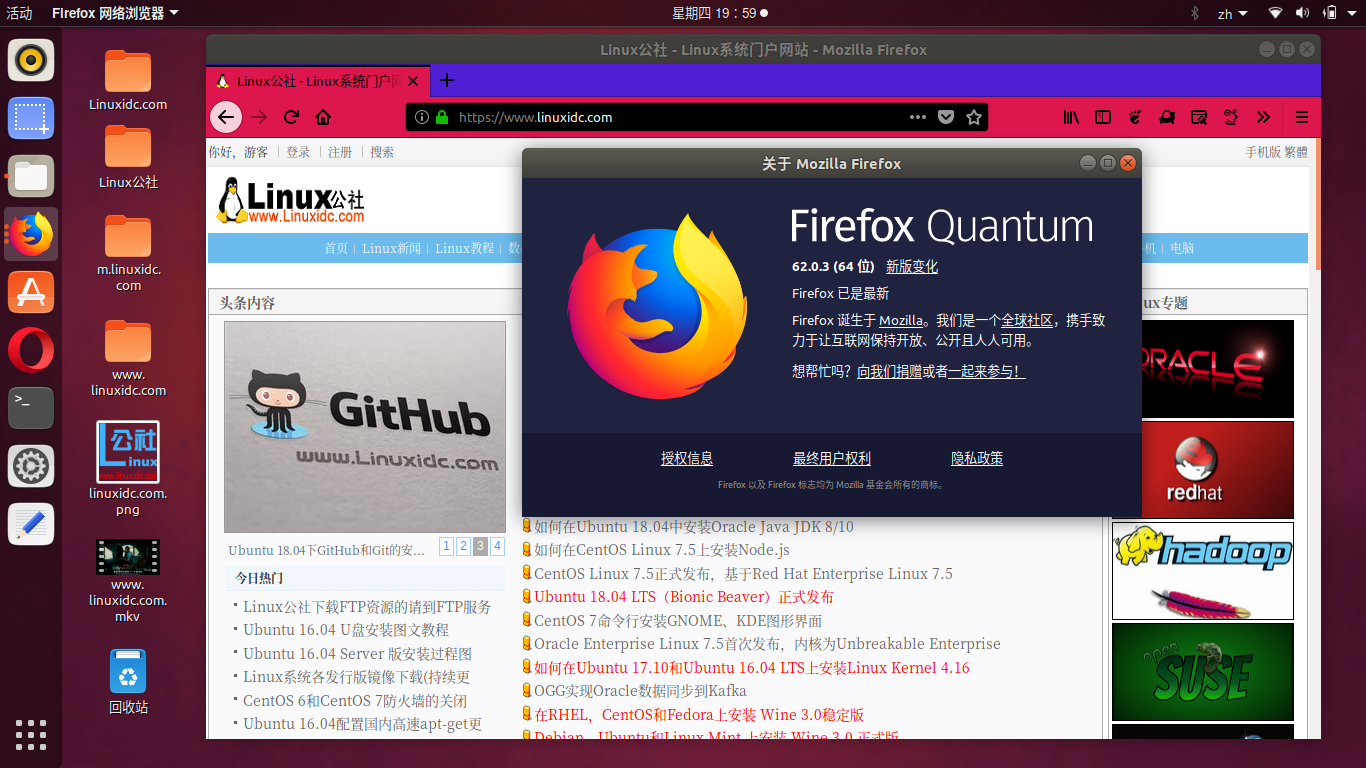Go to the Firefox home page

[323, 117]
